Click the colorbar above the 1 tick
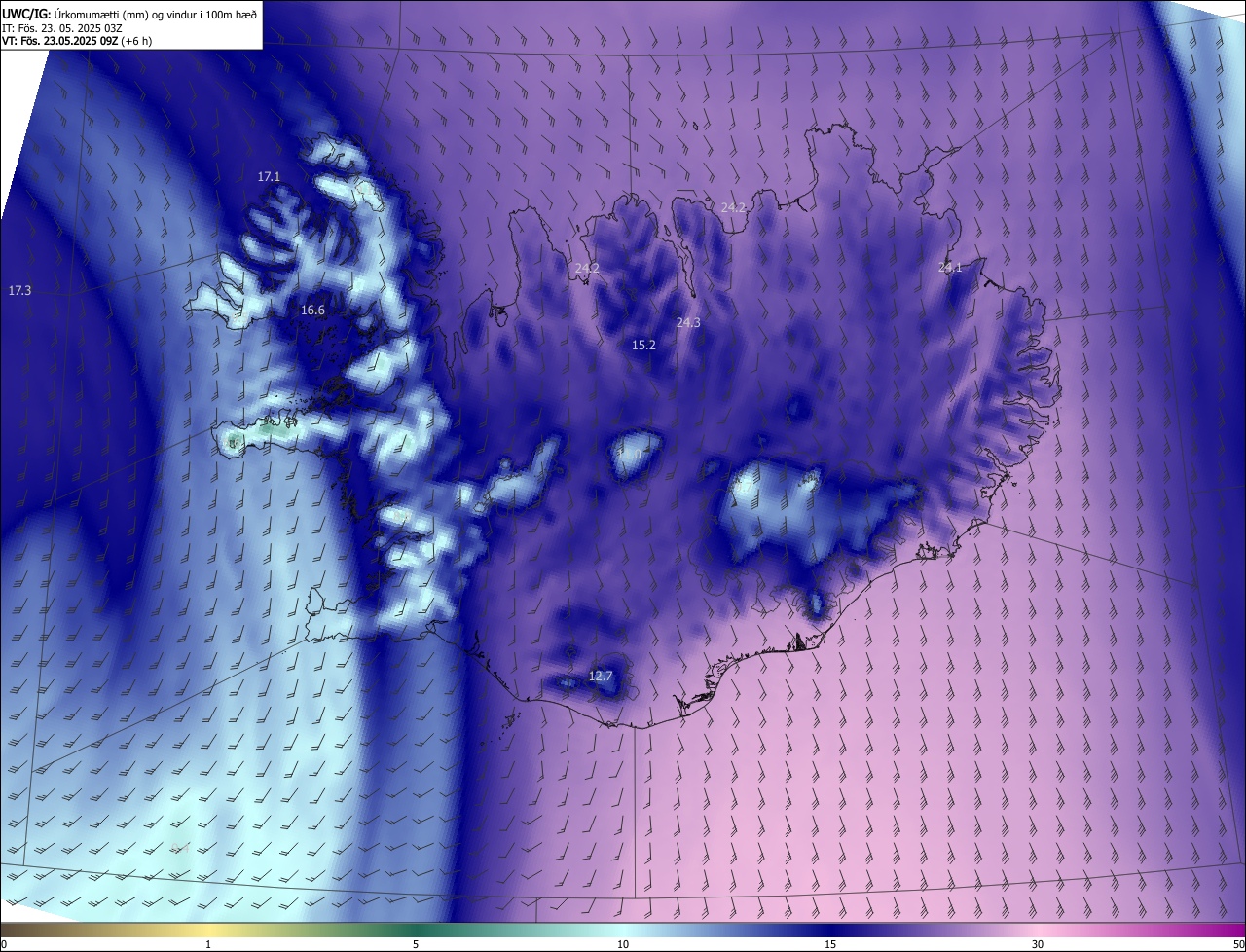The image size is (1246, 952). click(208, 930)
